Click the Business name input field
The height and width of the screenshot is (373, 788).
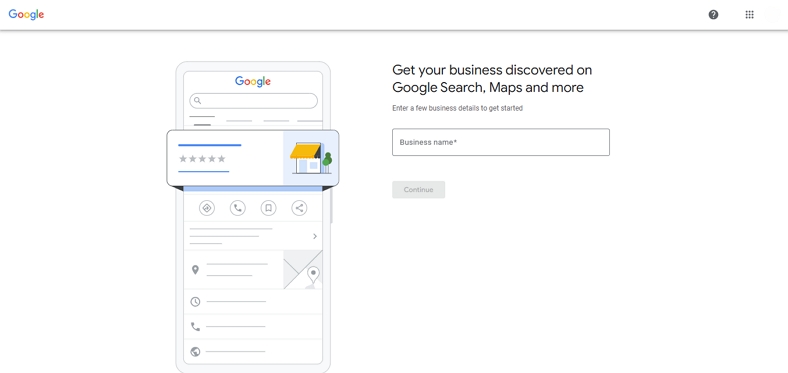[x=501, y=142]
